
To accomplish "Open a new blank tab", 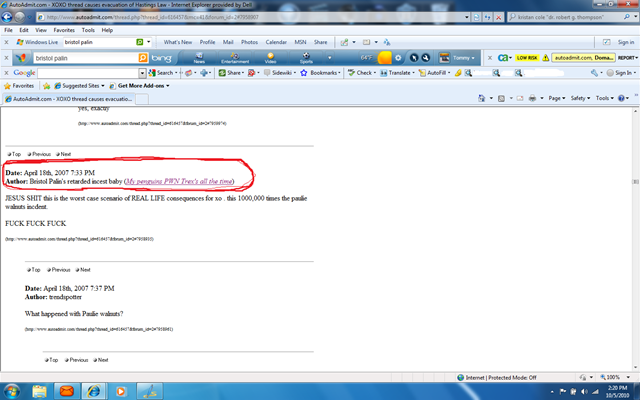I will pos(142,99).
